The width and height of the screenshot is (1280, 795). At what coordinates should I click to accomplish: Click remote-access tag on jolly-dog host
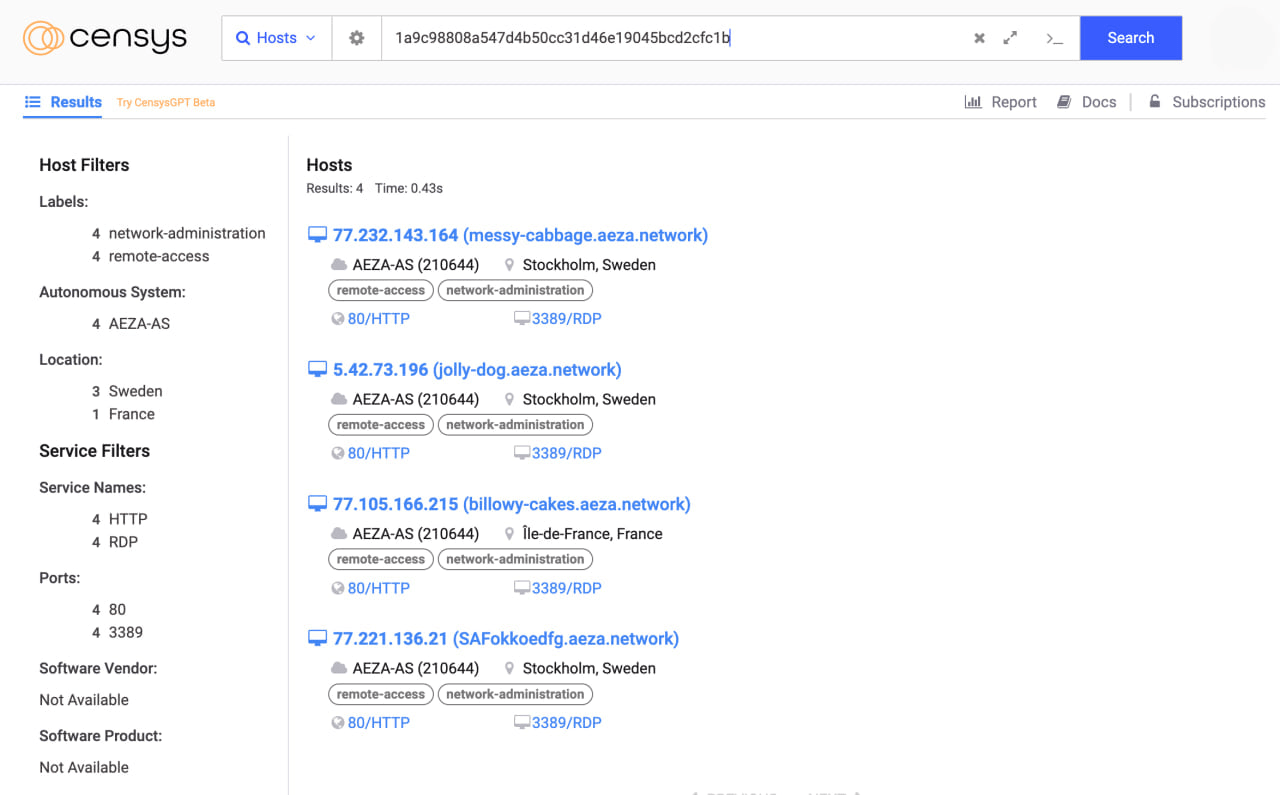pyautogui.click(x=380, y=425)
